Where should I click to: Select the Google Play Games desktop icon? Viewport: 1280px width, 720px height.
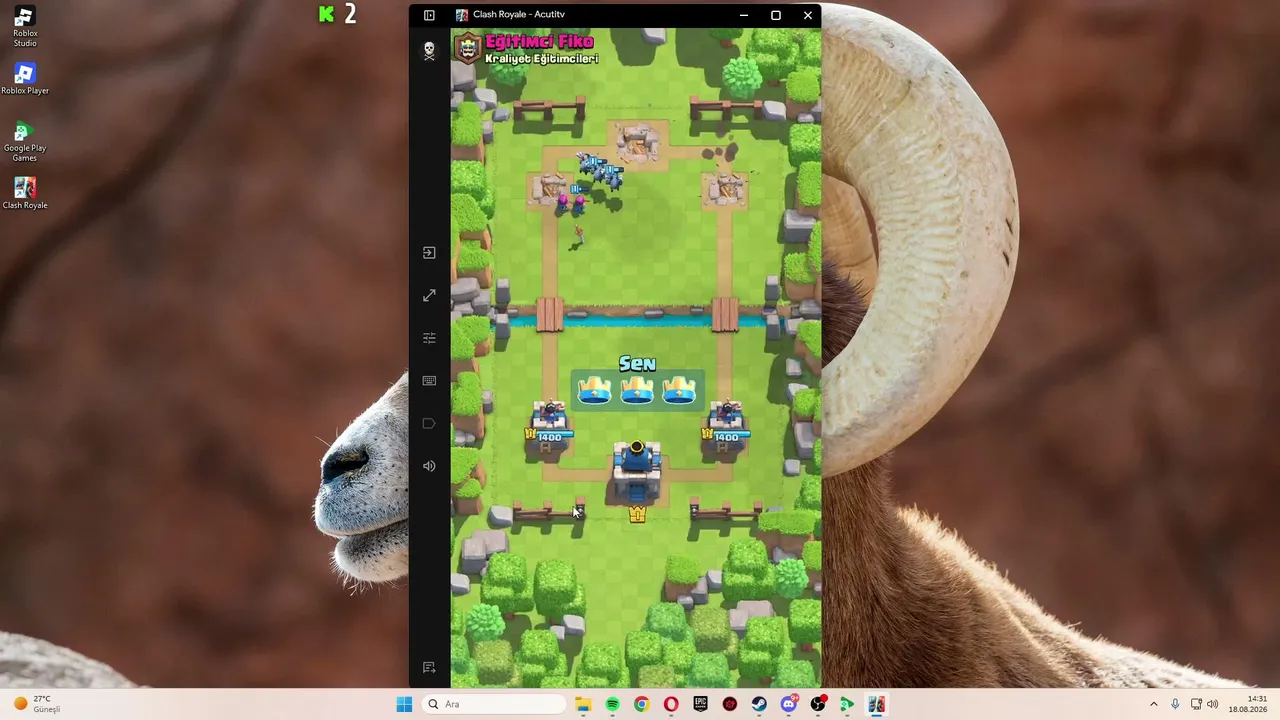pos(25,141)
